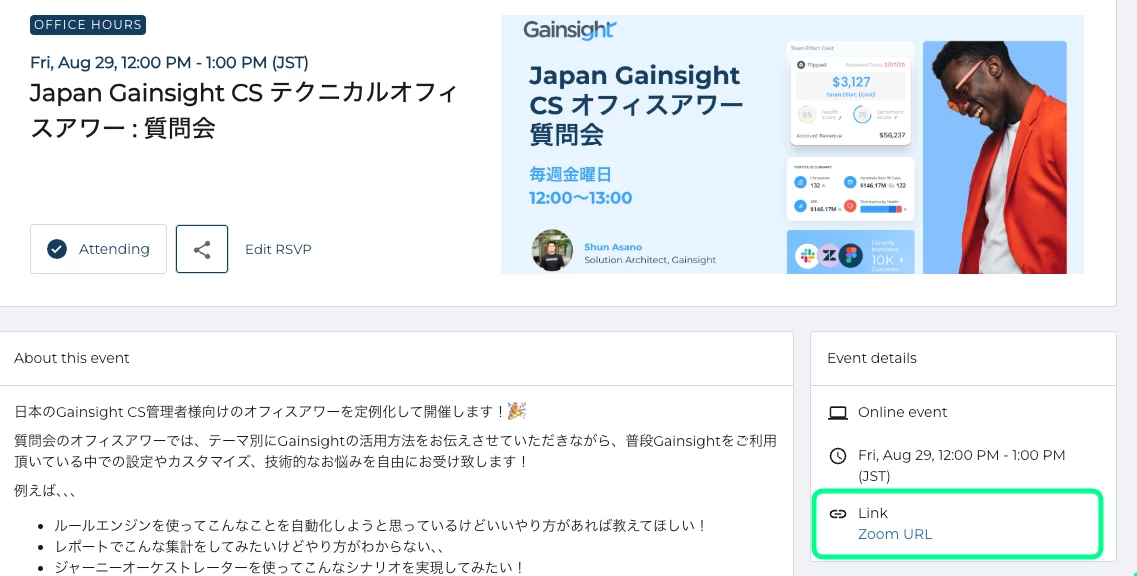Click the Attending button
Viewport: 1137px width, 576px height.
98,249
